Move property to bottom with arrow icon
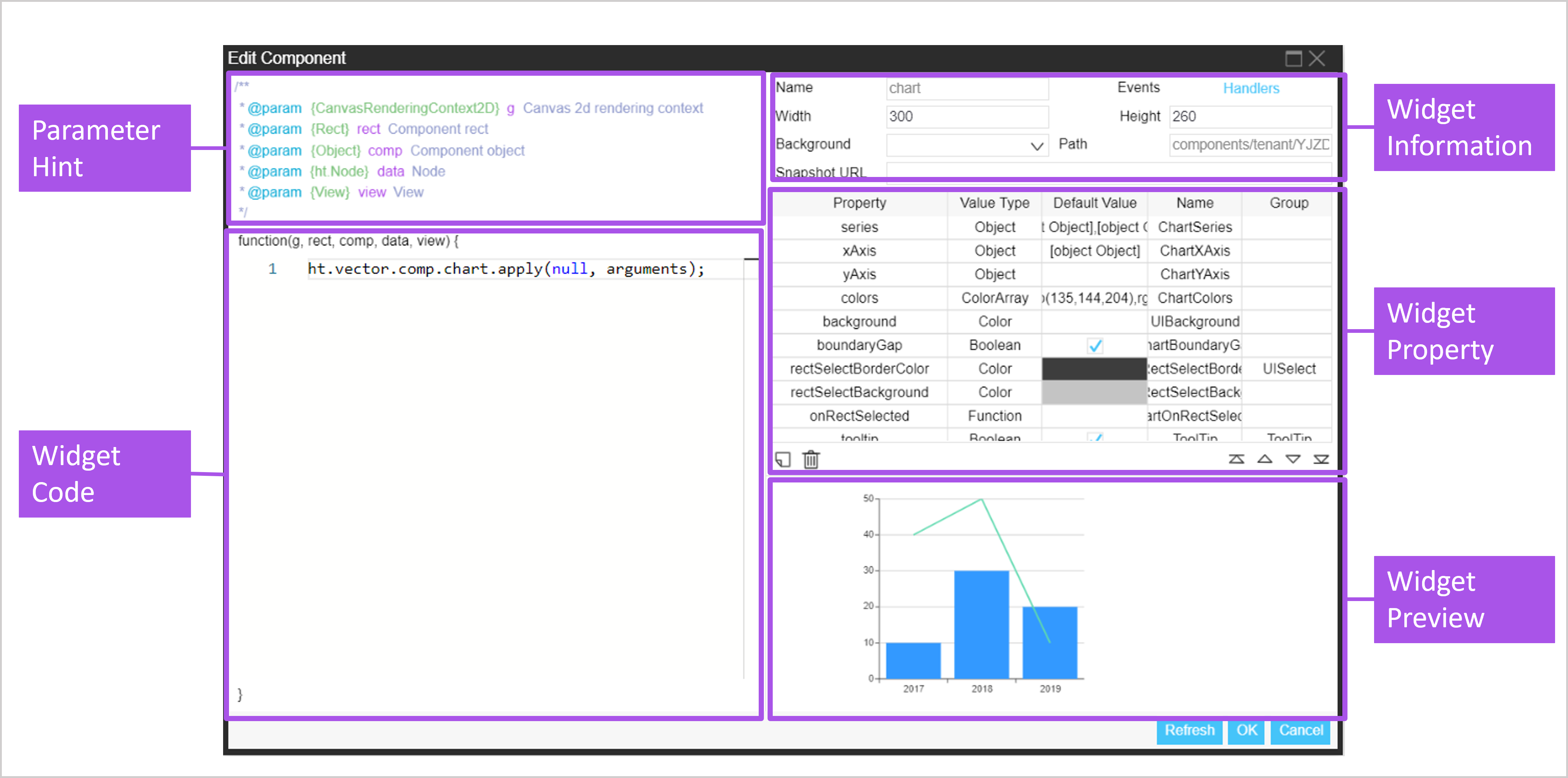The image size is (1568, 778). coord(1321,460)
